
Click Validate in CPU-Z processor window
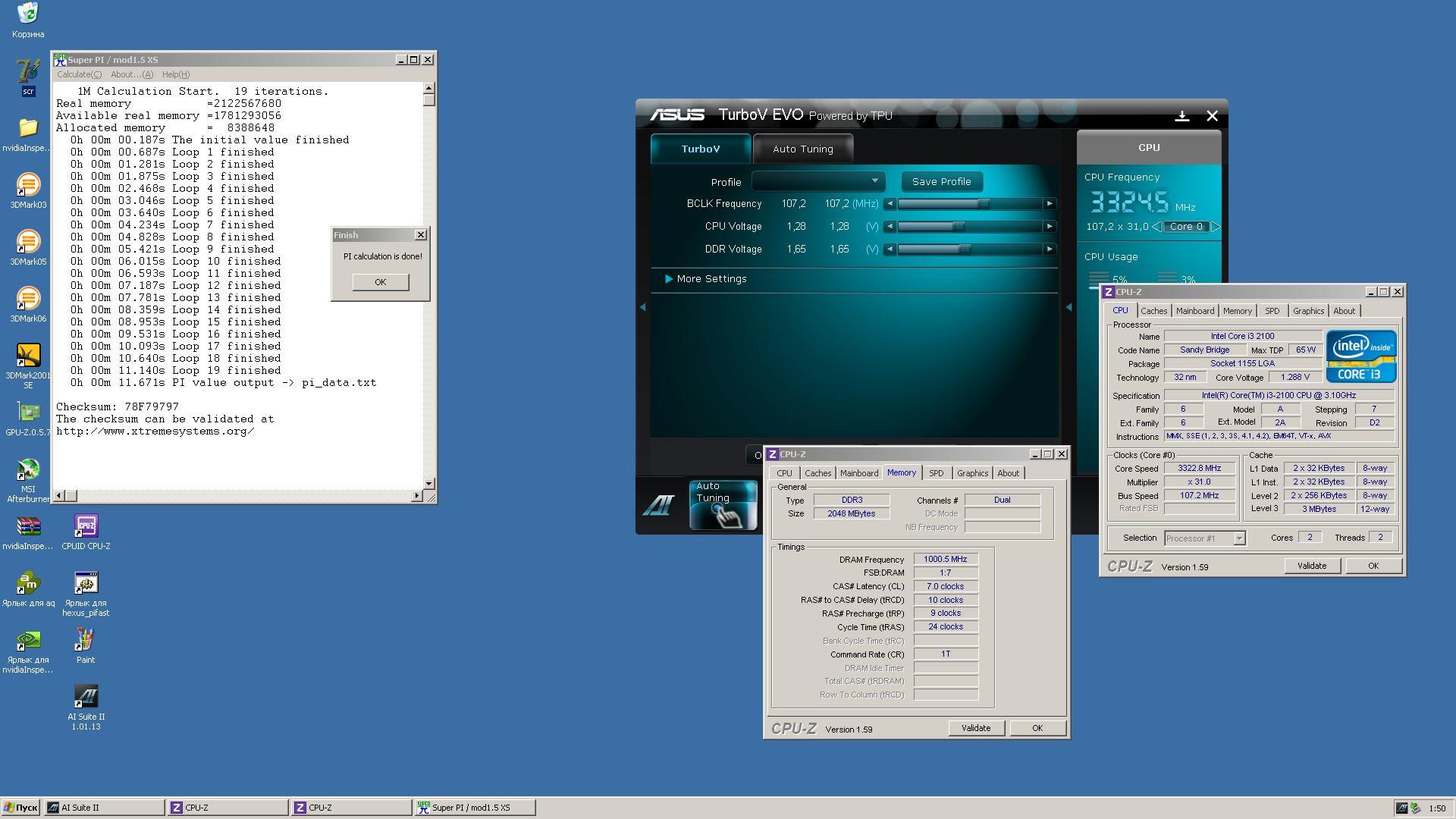click(x=1312, y=566)
